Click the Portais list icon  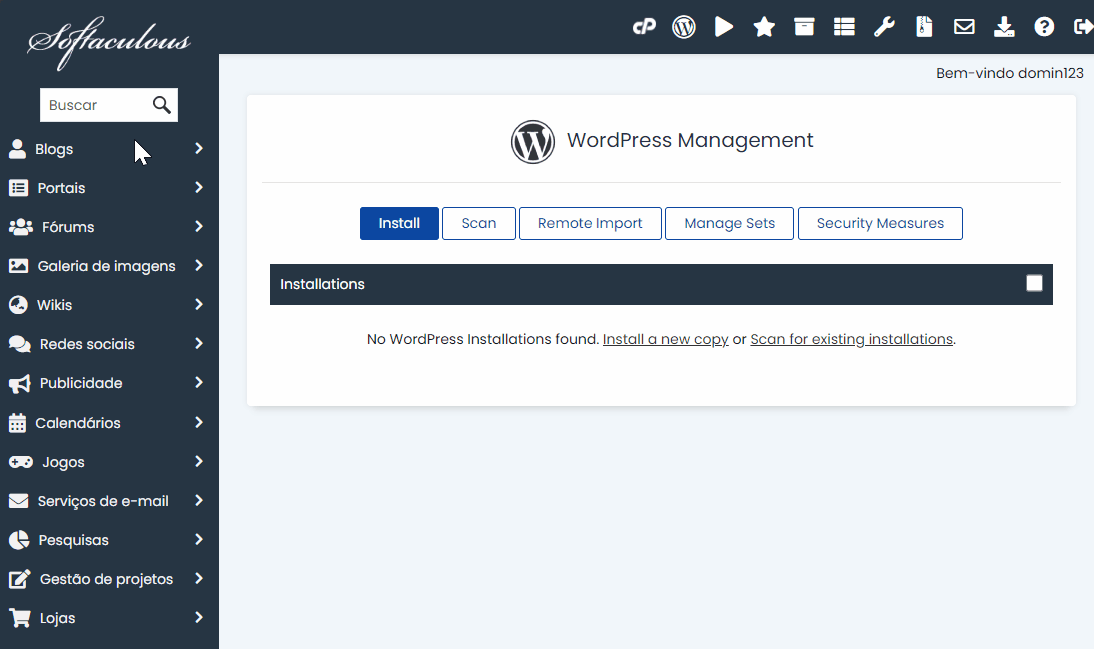[x=18, y=188]
